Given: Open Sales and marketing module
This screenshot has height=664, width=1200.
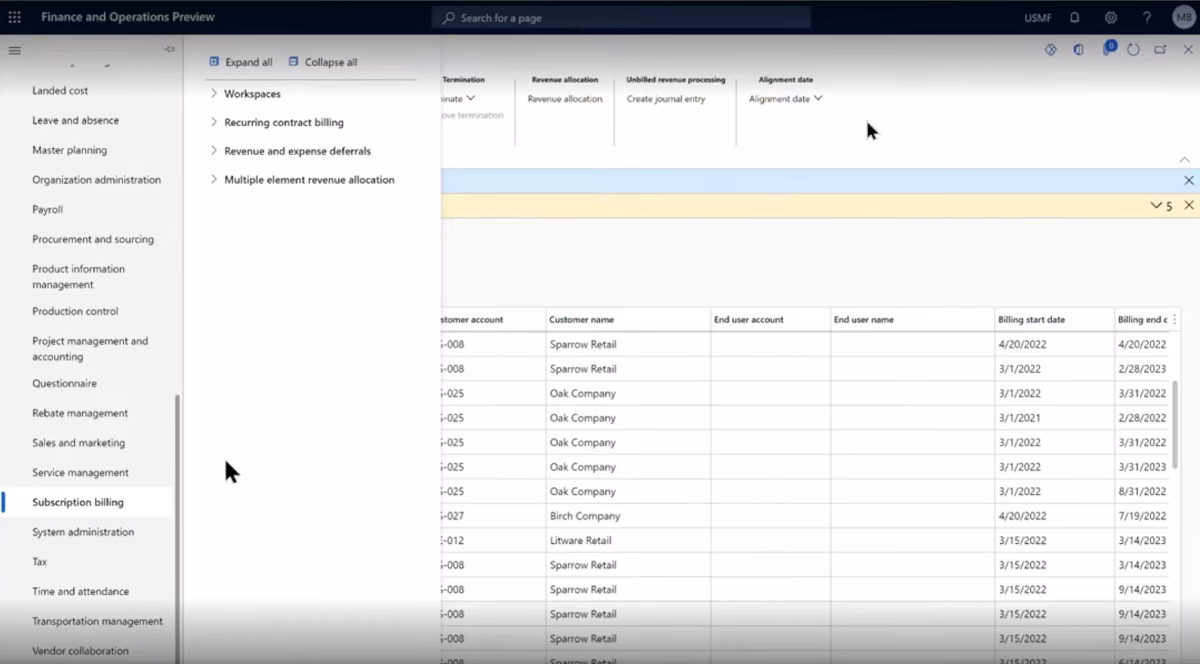Looking at the screenshot, I should [x=78, y=443].
